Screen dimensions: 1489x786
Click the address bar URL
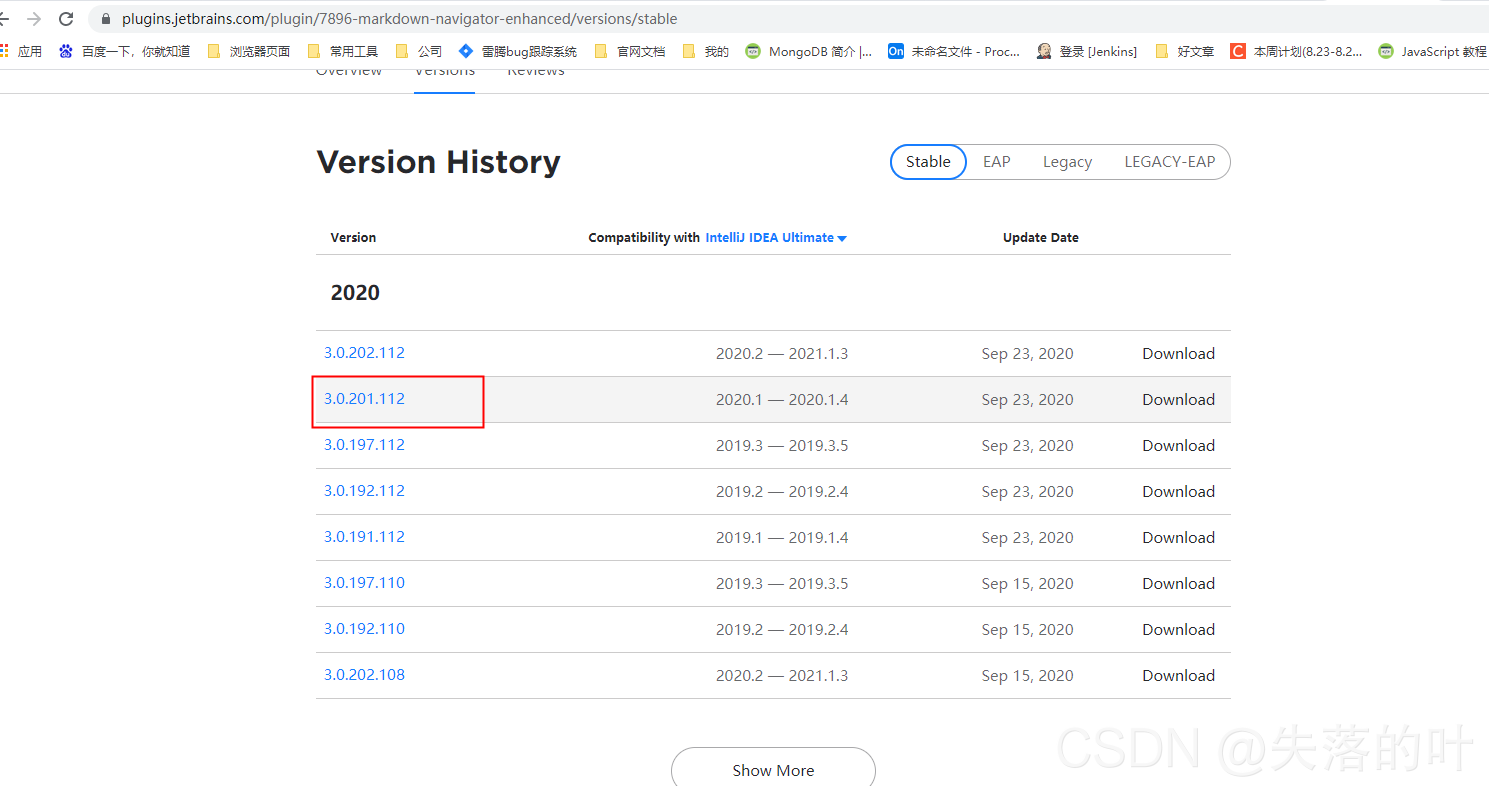[x=399, y=19]
